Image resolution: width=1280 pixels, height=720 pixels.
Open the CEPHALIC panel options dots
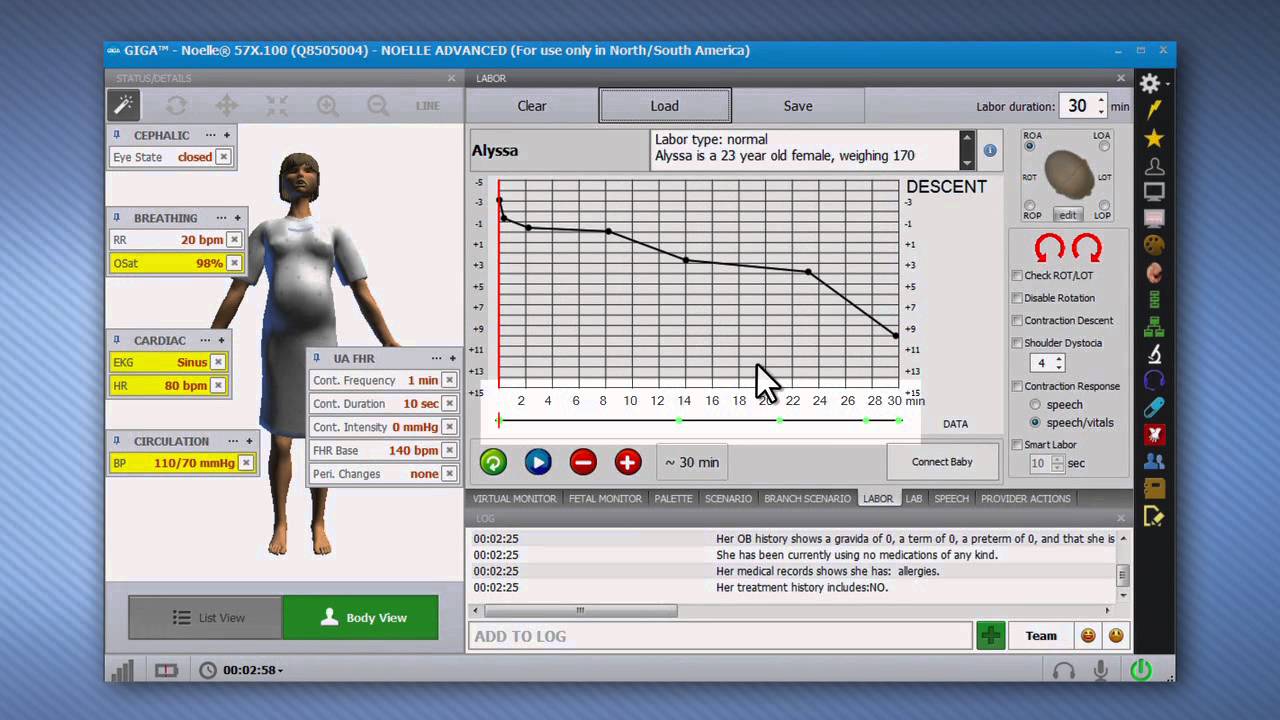tap(210, 135)
